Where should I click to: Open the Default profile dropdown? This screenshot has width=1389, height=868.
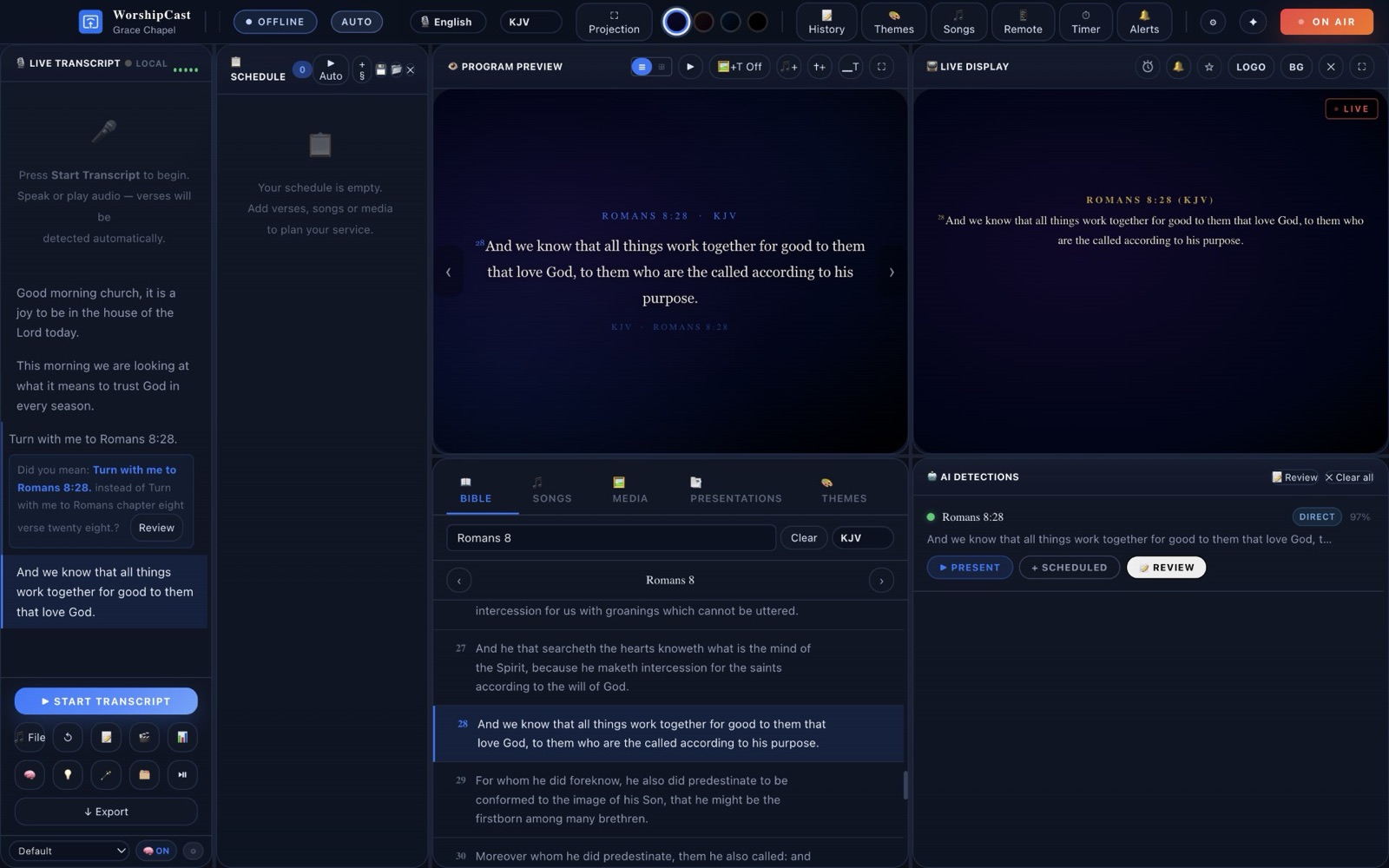[x=69, y=851]
